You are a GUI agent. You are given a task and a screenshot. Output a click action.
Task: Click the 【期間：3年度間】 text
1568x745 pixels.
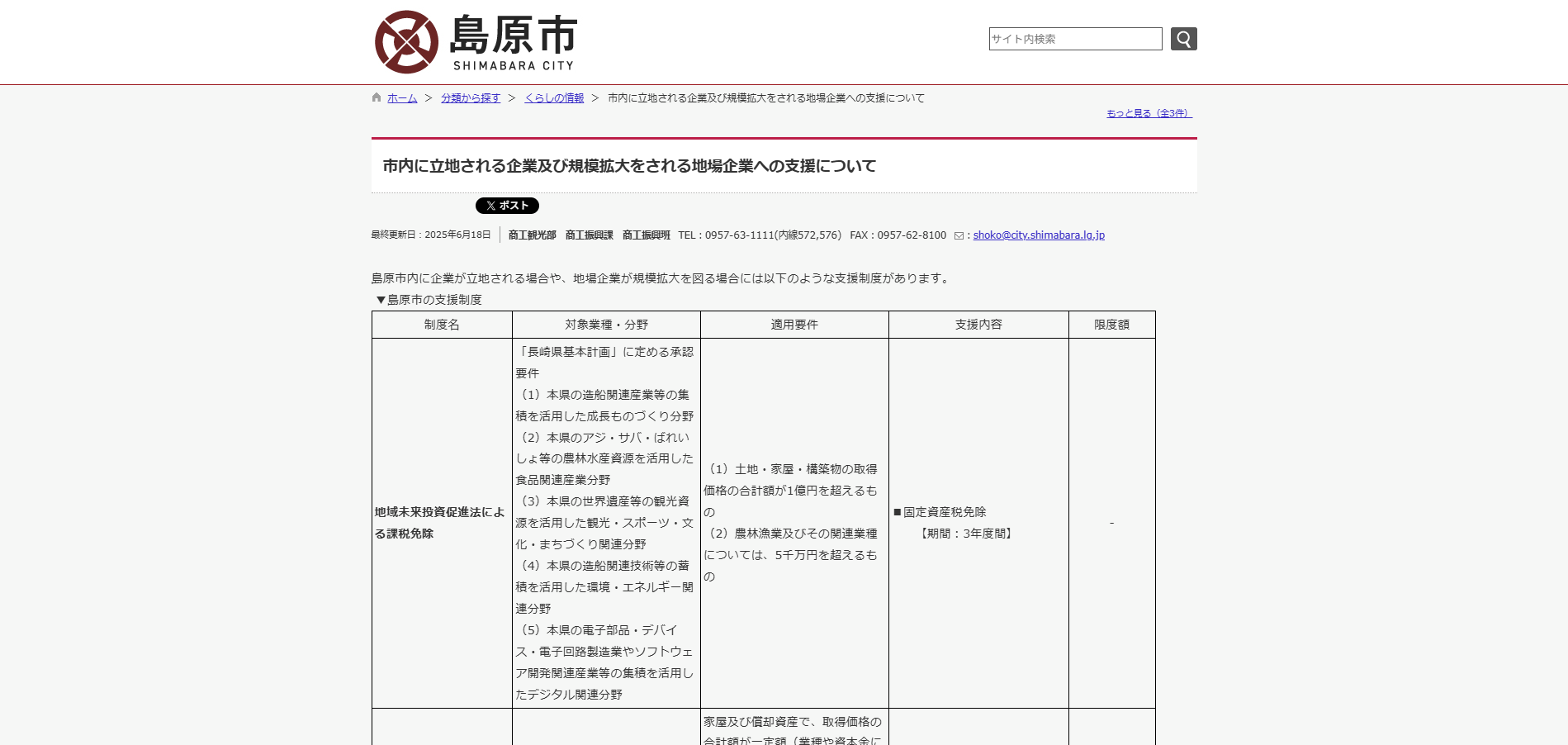click(965, 534)
